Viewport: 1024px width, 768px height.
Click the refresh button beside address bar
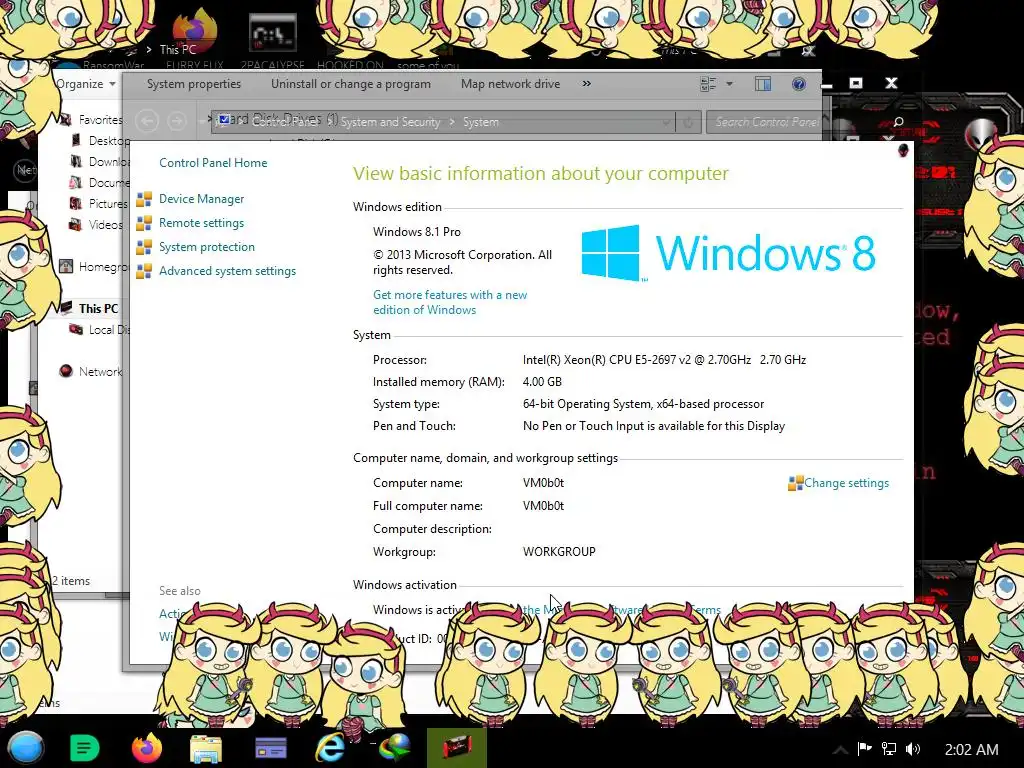(x=688, y=121)
